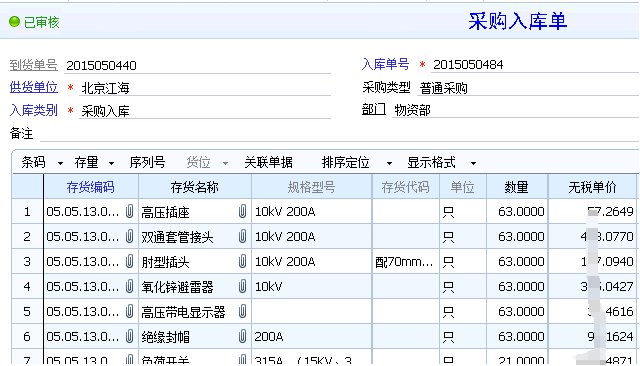Viewport: 640px width, 366px height.
Task: Click paperclip icon beside code in row 1
Action: [x=129, y=211]
